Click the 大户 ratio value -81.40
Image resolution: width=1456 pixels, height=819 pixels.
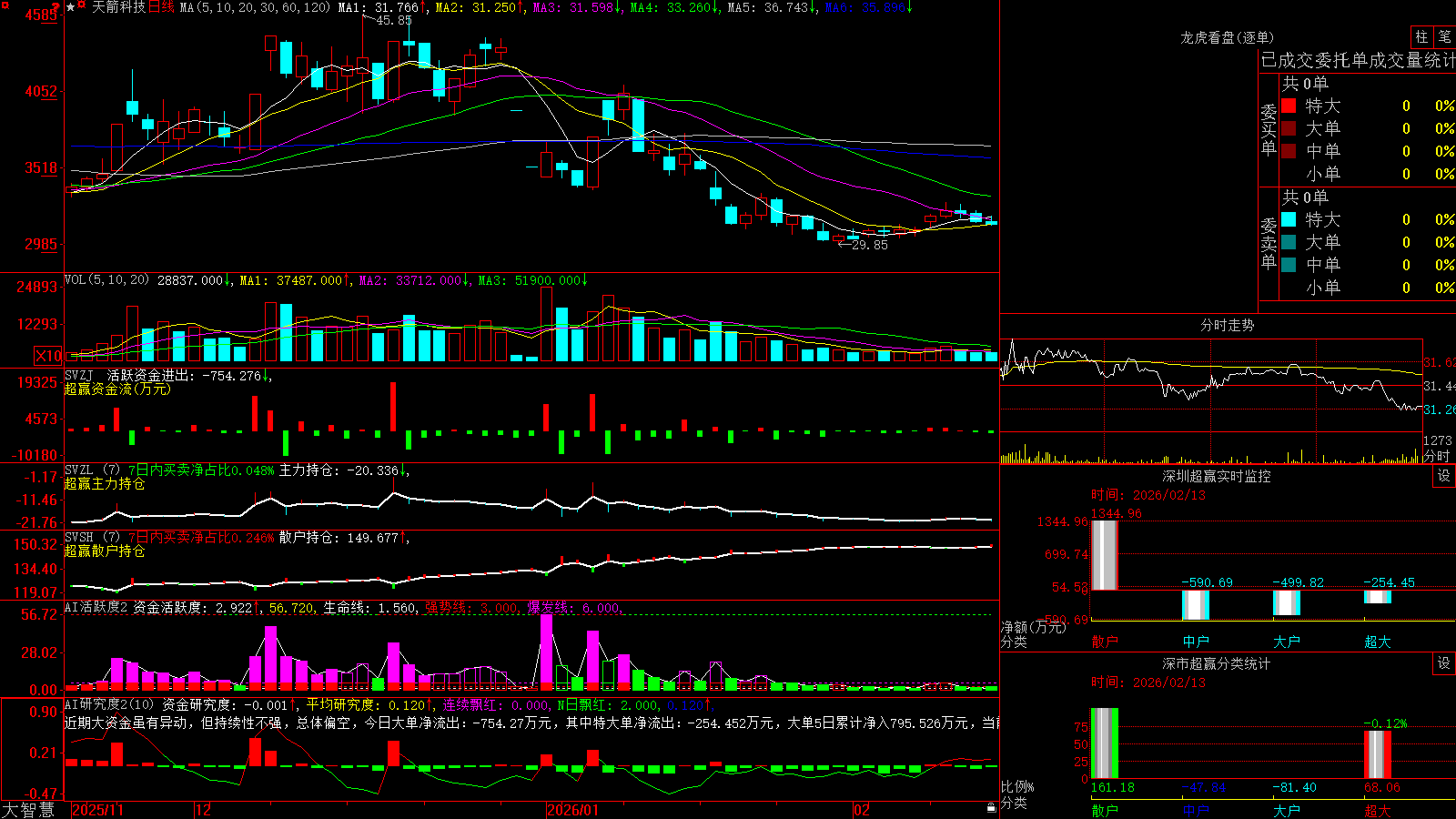pos(1294,787)
